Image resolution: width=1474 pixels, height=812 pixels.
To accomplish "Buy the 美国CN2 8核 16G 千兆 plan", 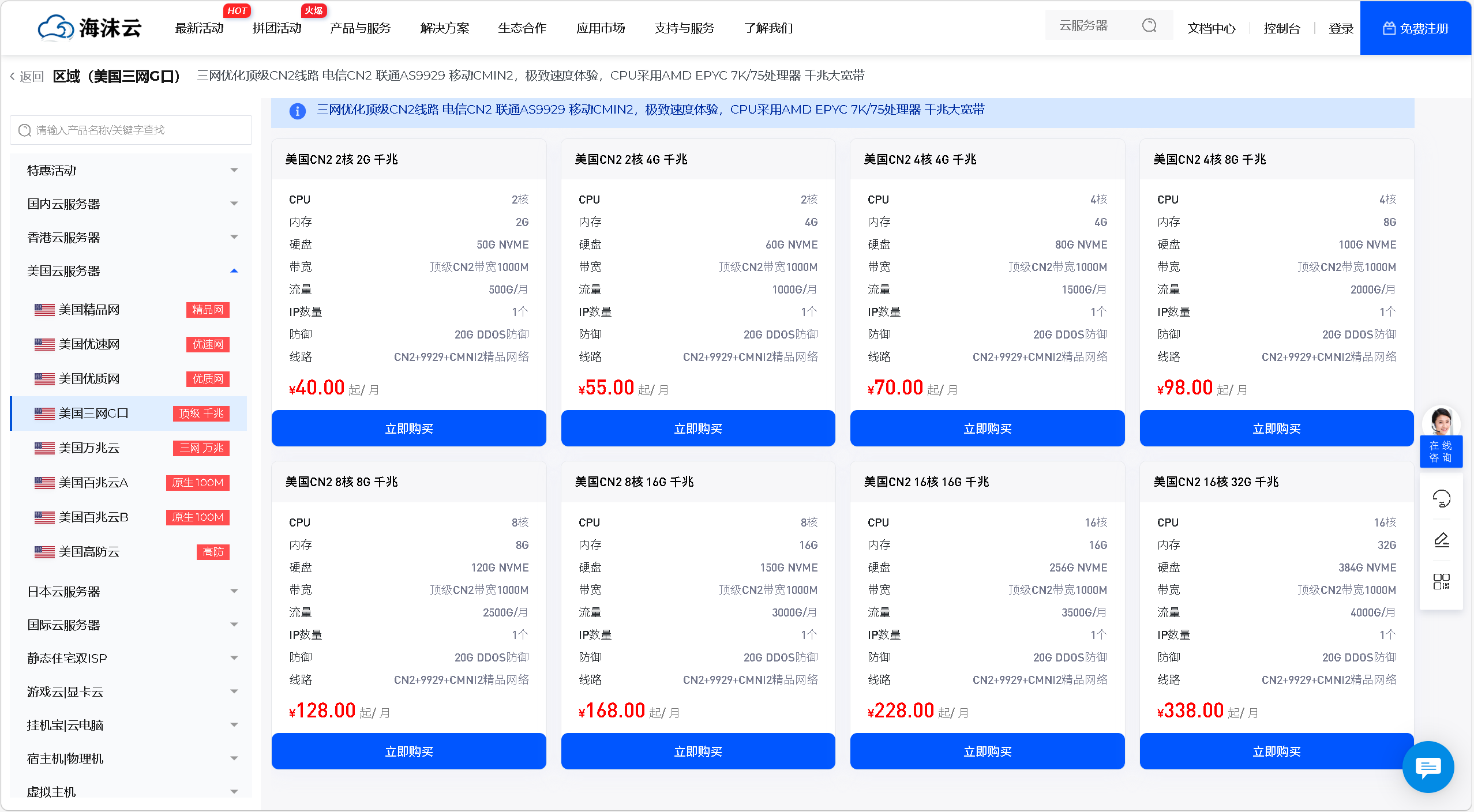I will (x=698, y=751).
